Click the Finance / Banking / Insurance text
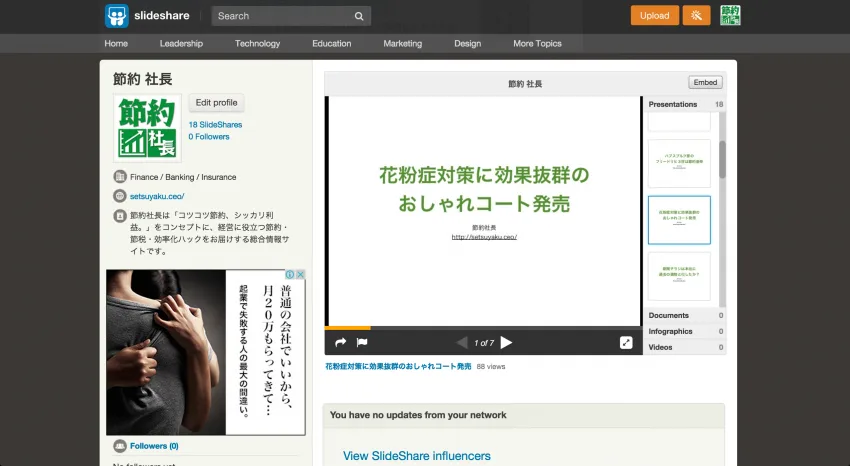Image resolution: width=850 pixels, height=466 pixels. [183, 177]
